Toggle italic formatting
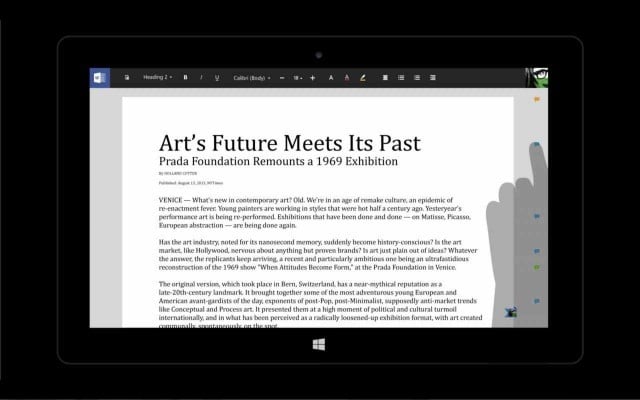 click(201, 78)
